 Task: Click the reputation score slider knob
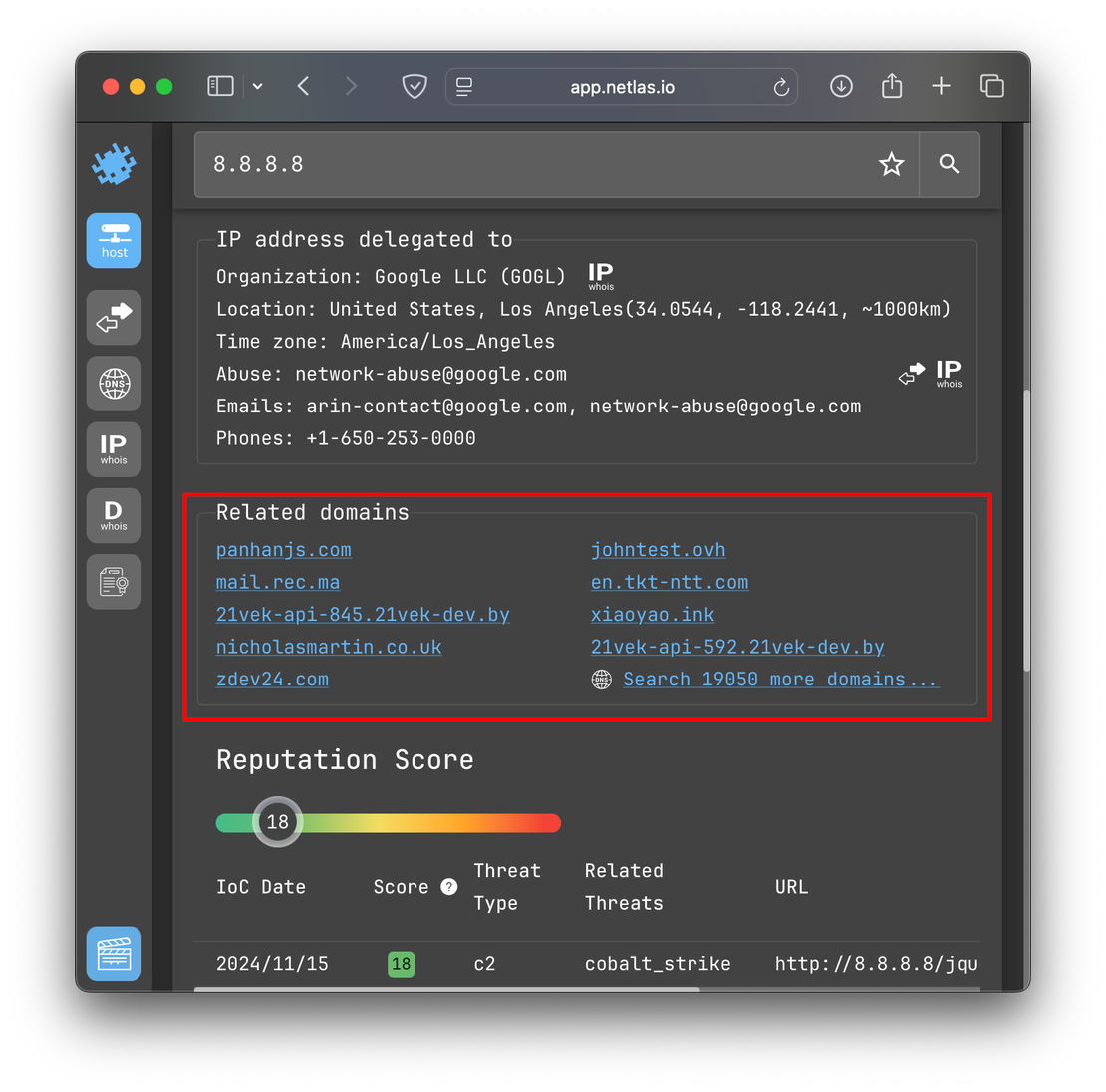click(x=277, y=822)
